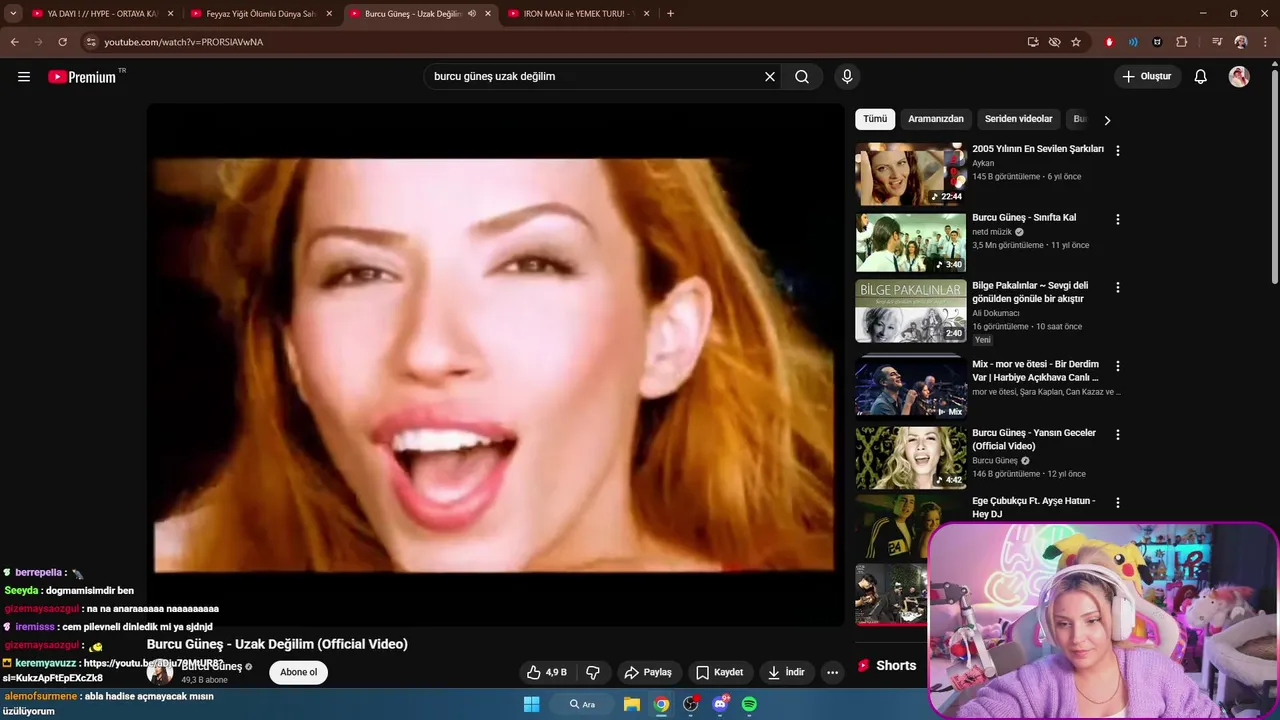The width and height of the screenshot is (1280, 720).
Task: Open Windows Start menu
Action: 531,704
